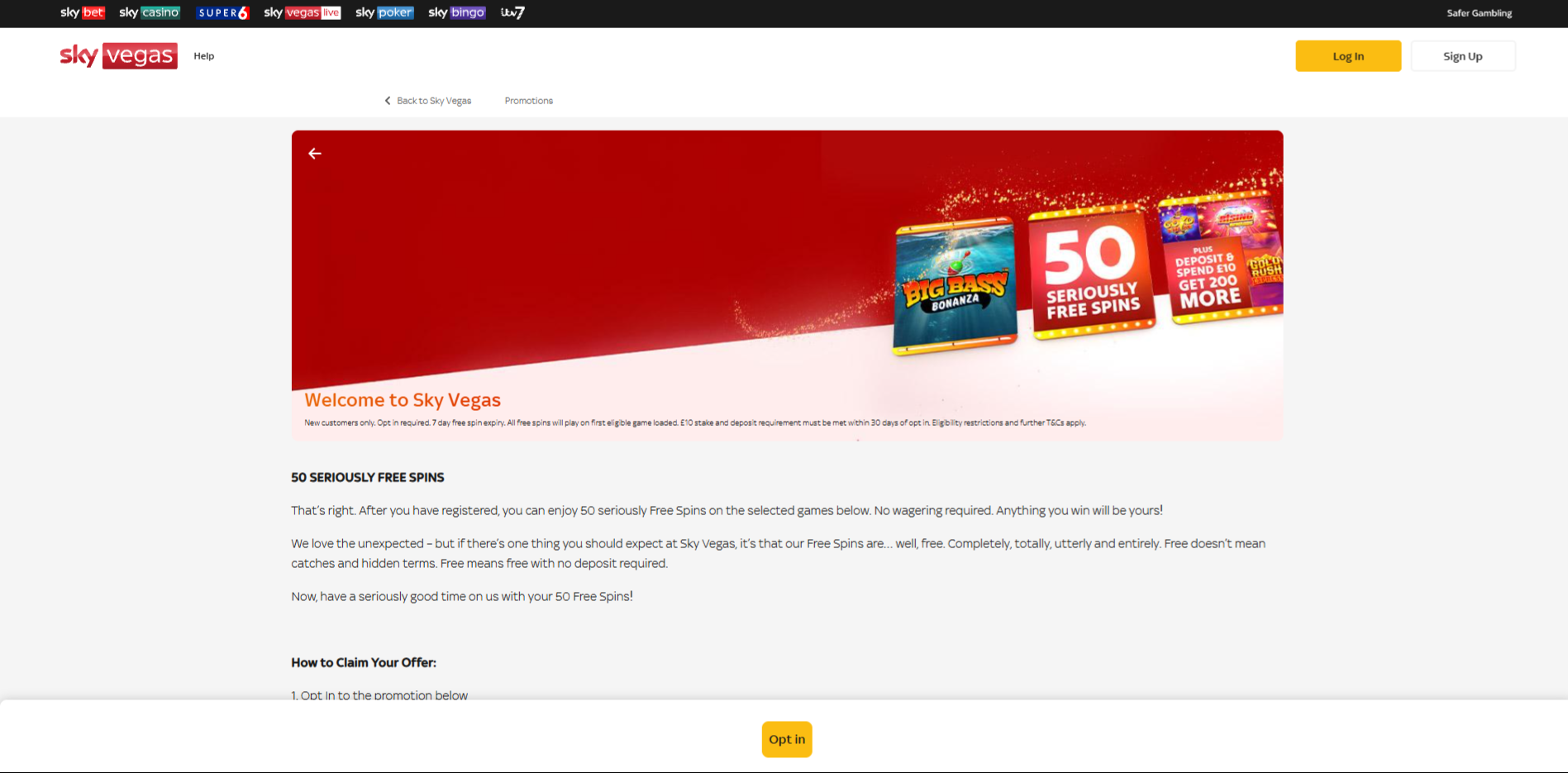The image size is (1568, 773).
Task: Click the Opt in button
Action: tap(787, 739)
